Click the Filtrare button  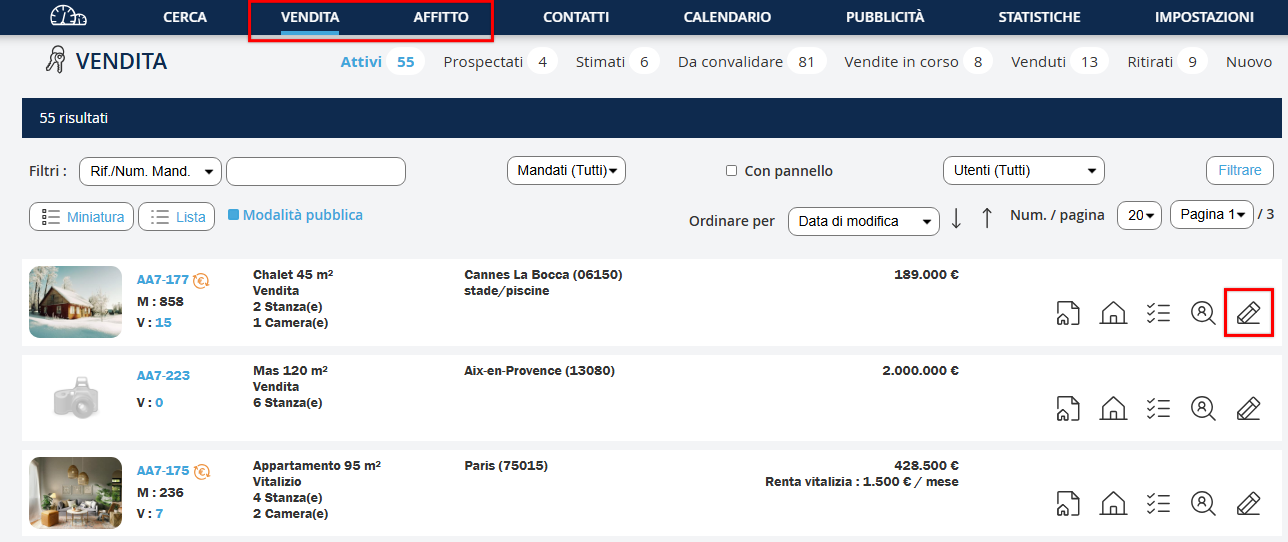click(1239, 171)
